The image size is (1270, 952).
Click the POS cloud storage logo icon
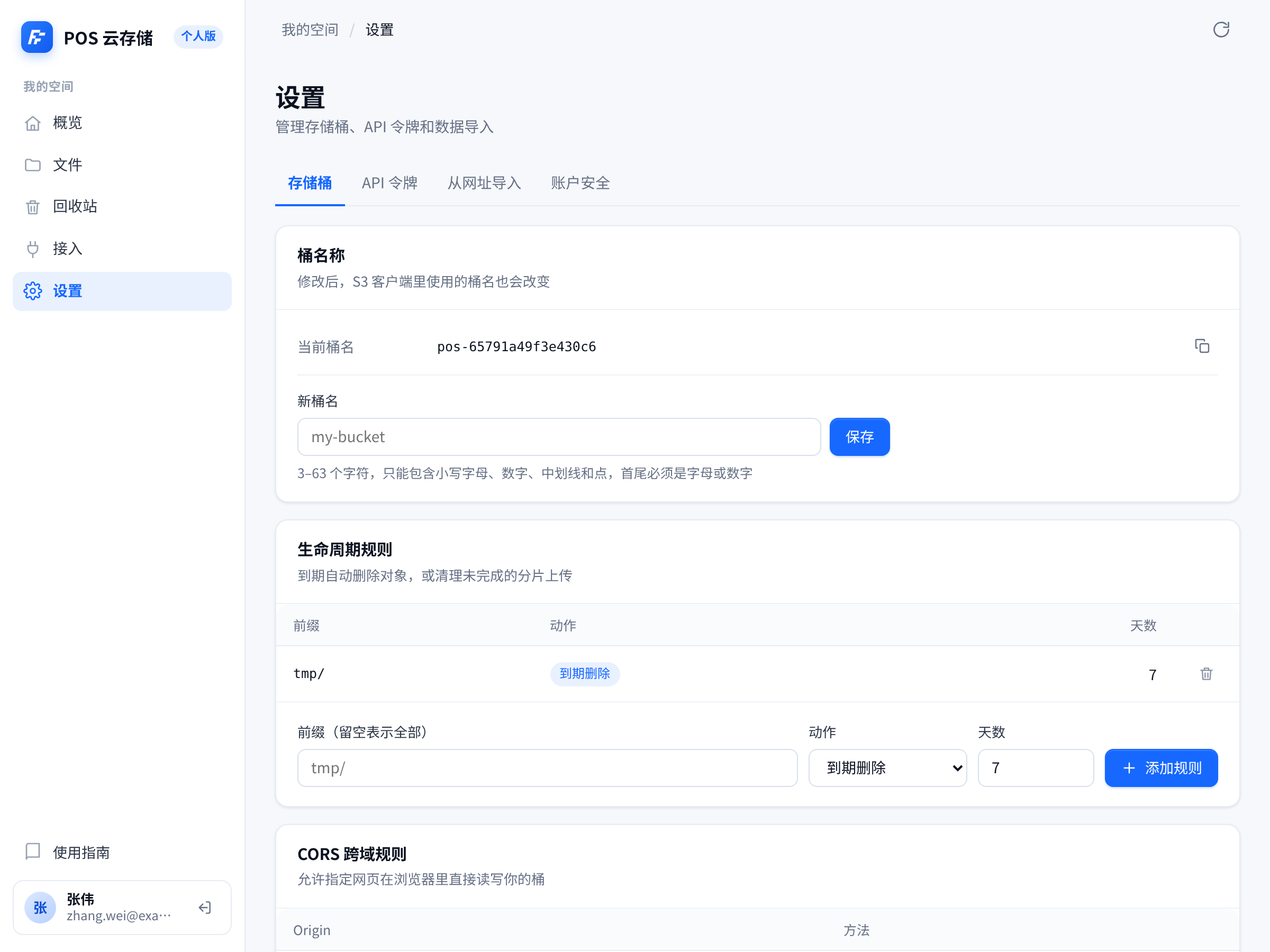pos(37,38)
